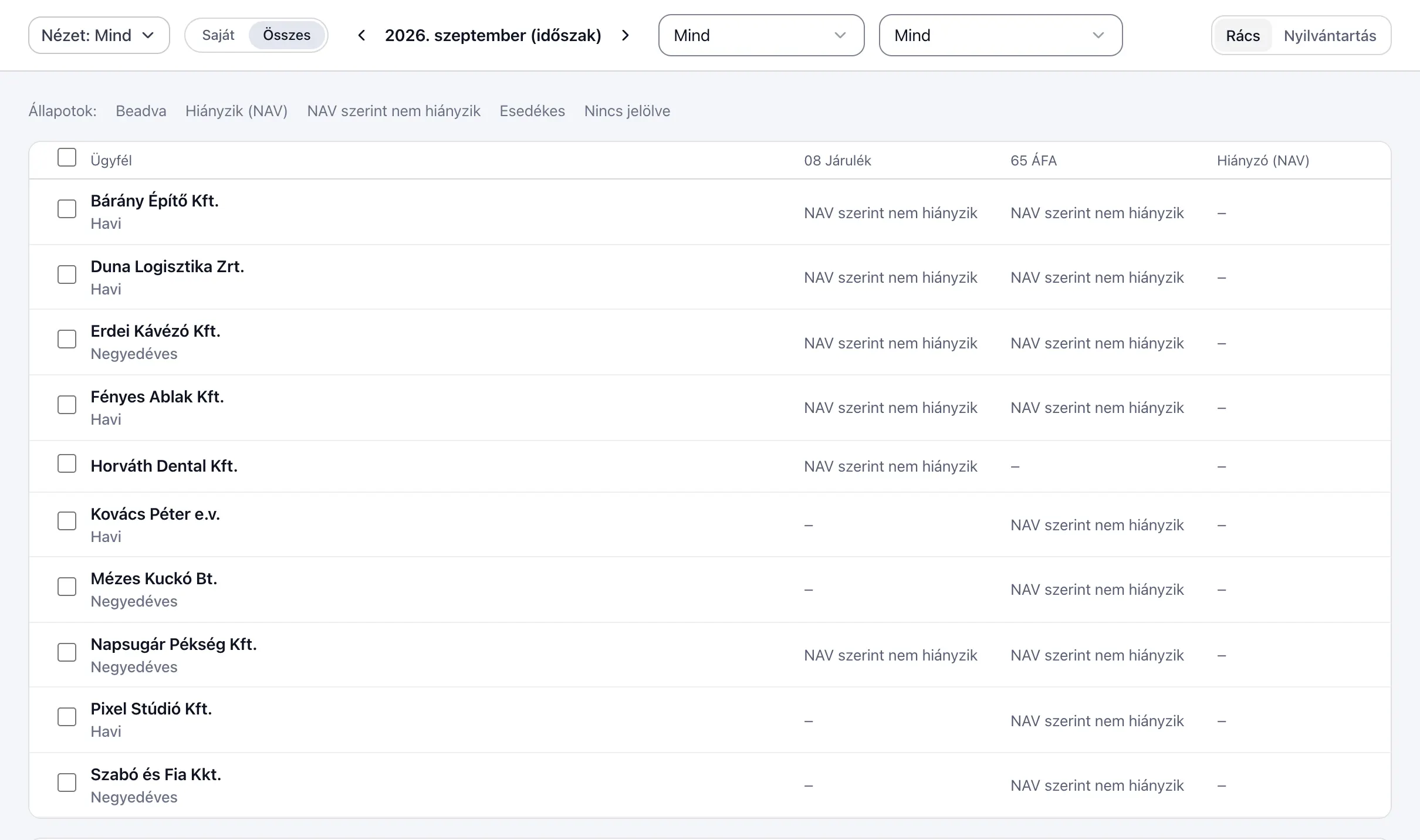Open Horváth Dental Kft. client name
Screen dimensions: 1420x840
[x=164, y=466]
